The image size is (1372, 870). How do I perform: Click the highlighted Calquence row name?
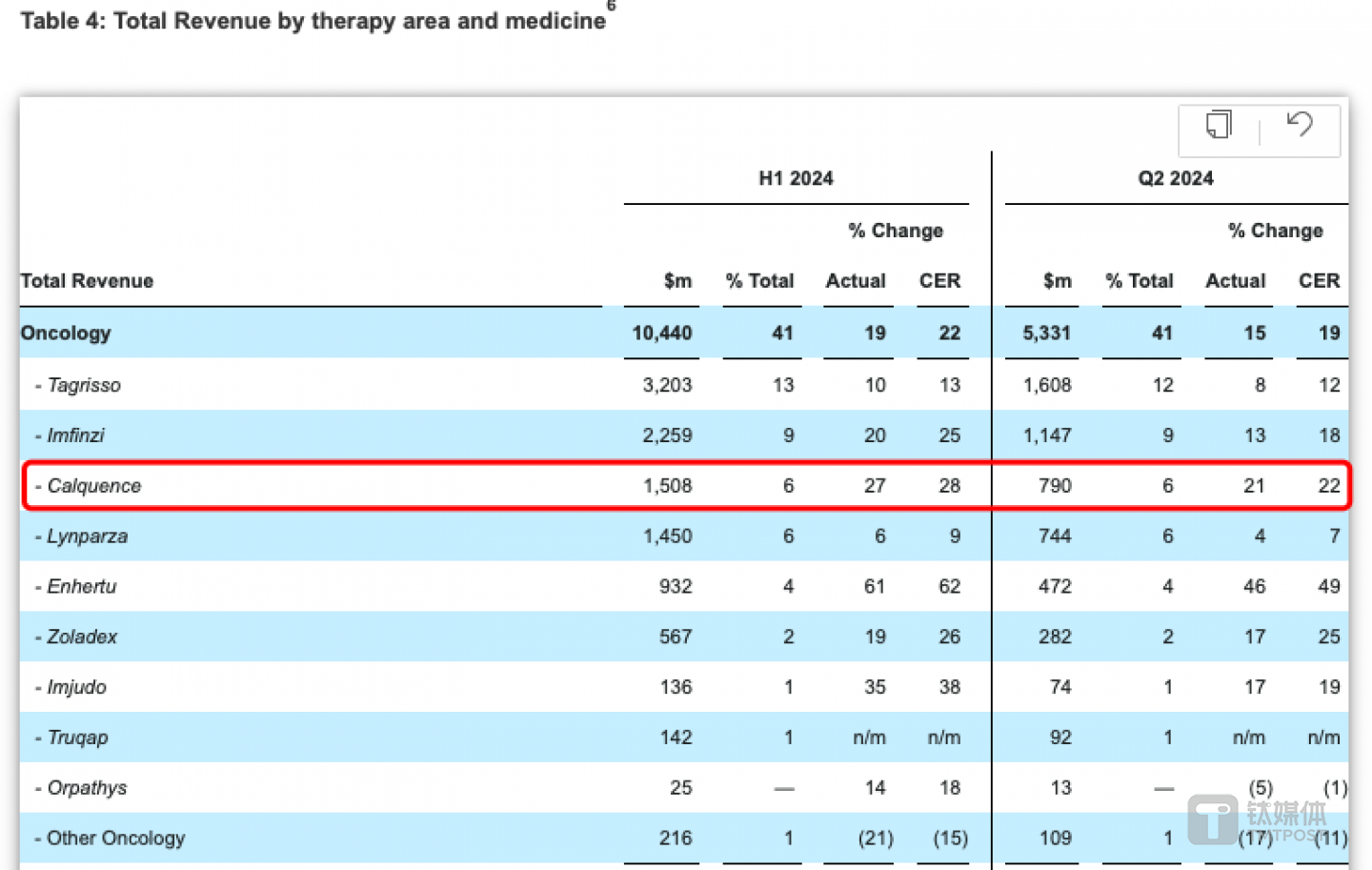coord(93,486)
